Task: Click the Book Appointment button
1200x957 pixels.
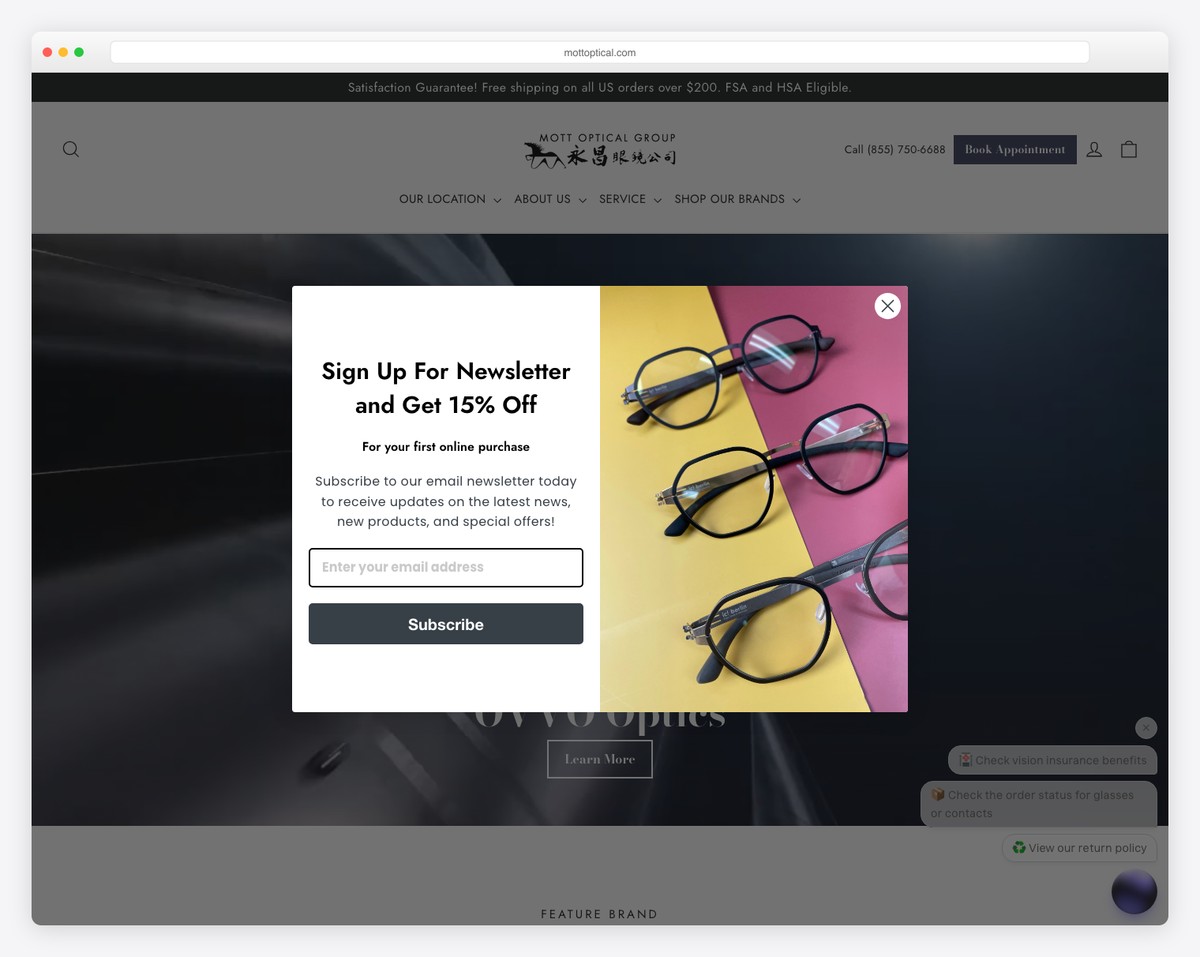Action: tap(1014, 149)
